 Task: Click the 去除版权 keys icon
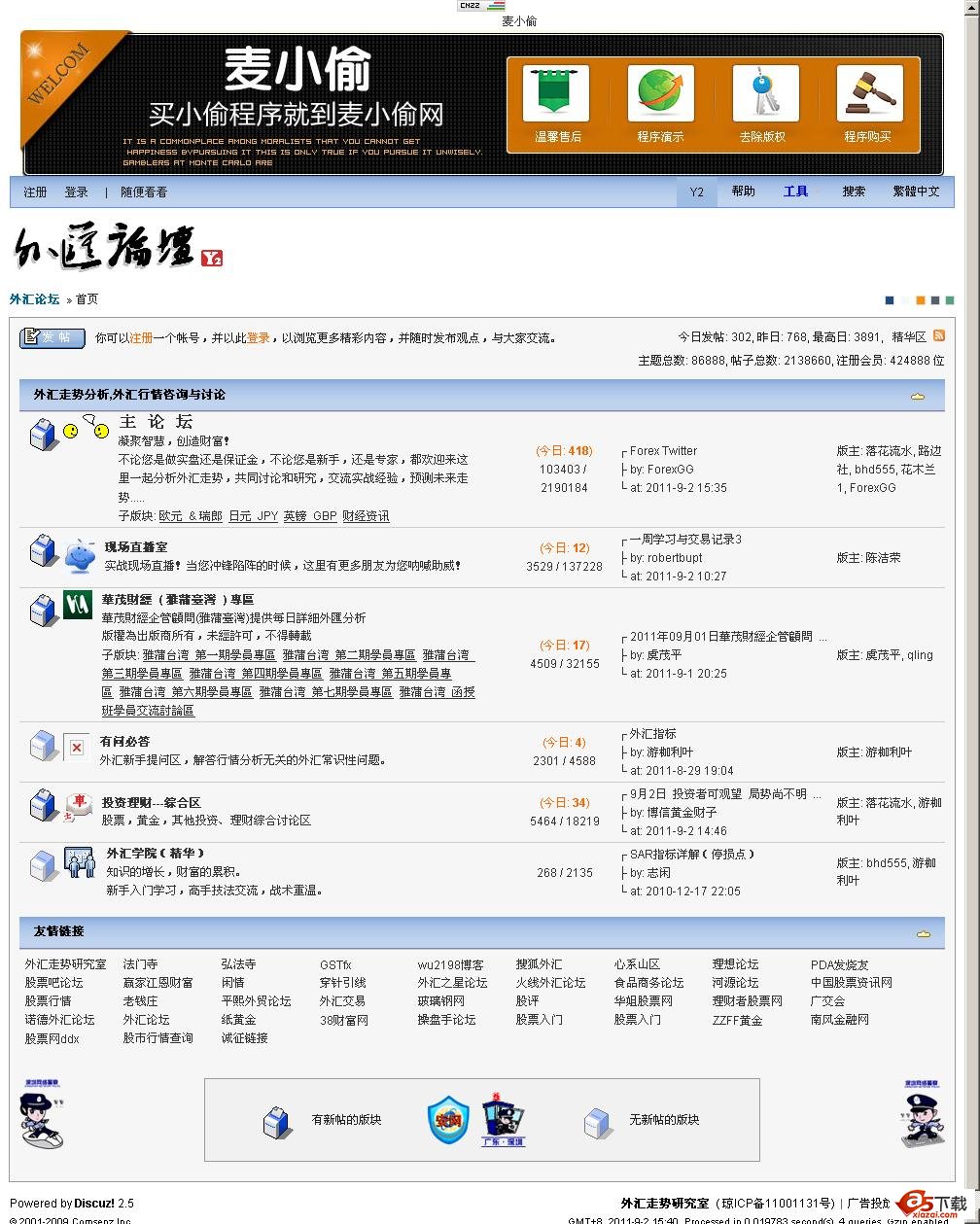765,93
